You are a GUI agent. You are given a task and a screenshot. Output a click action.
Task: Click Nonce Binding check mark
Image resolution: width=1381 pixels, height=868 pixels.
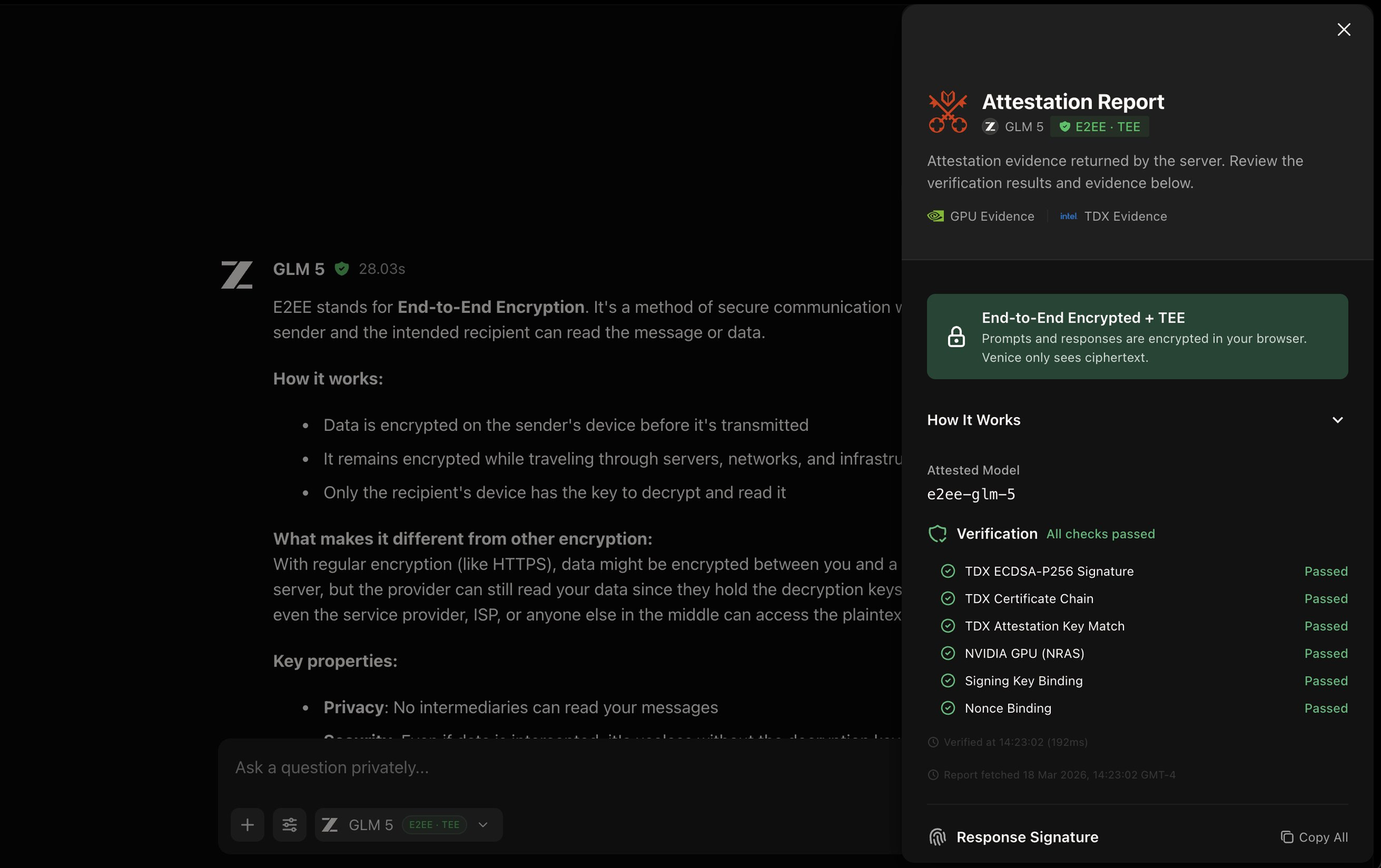(948, 708)
